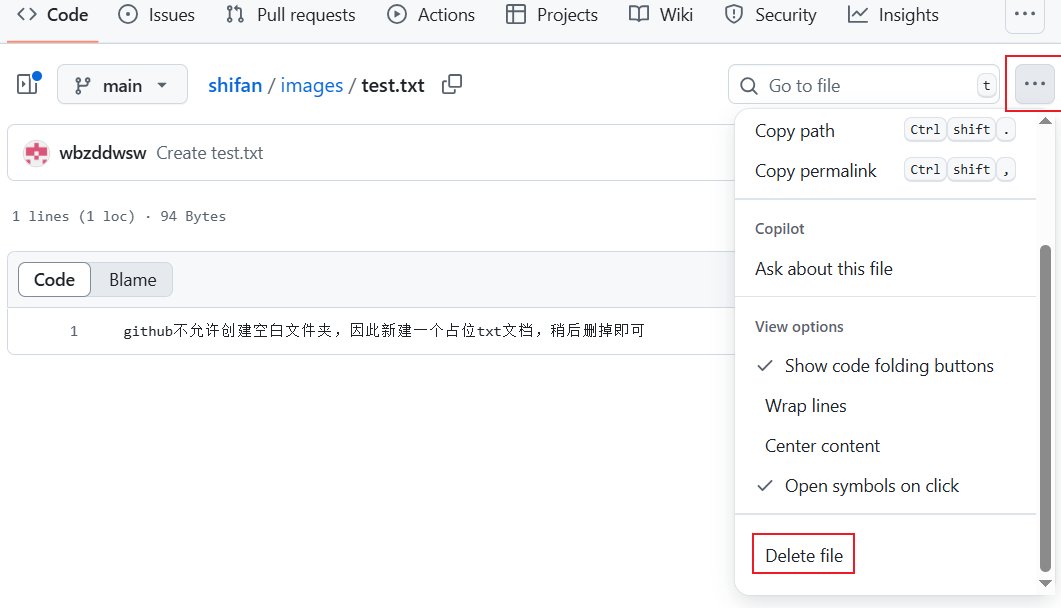Open the Actions tab
The image size is (1061, 608).
tap(431, 15)
